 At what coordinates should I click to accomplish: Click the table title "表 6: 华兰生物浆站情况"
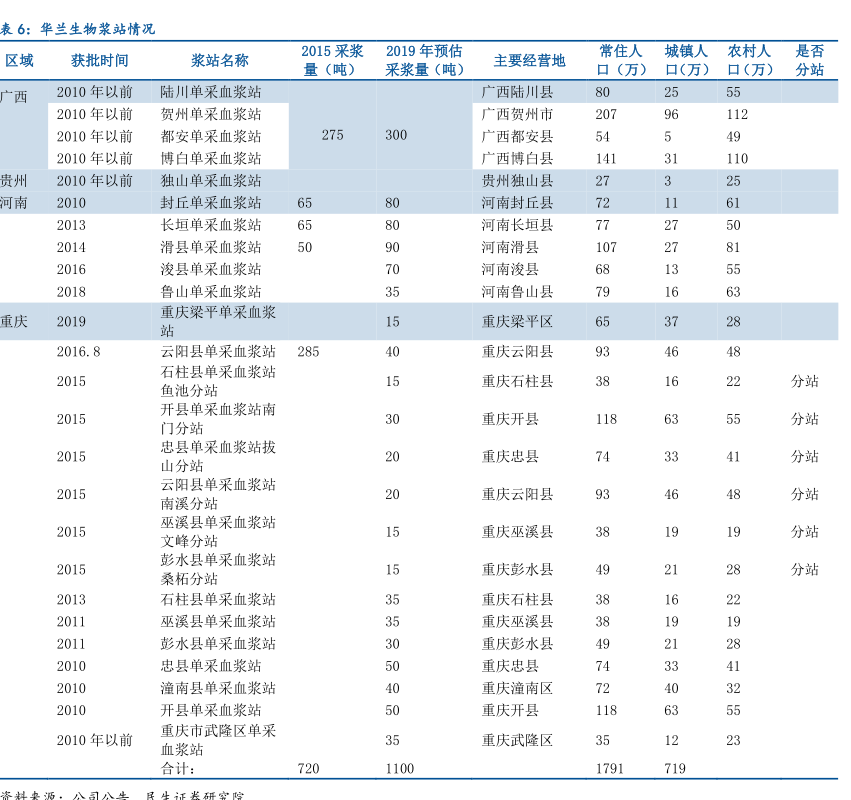coord(78,29)
